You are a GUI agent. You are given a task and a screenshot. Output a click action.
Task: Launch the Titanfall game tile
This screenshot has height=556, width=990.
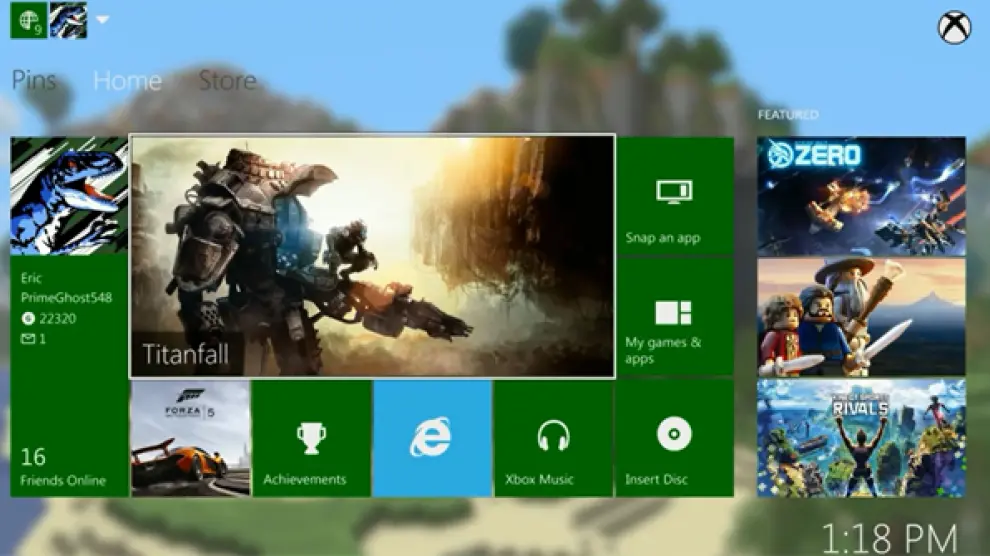click(372, 257)
